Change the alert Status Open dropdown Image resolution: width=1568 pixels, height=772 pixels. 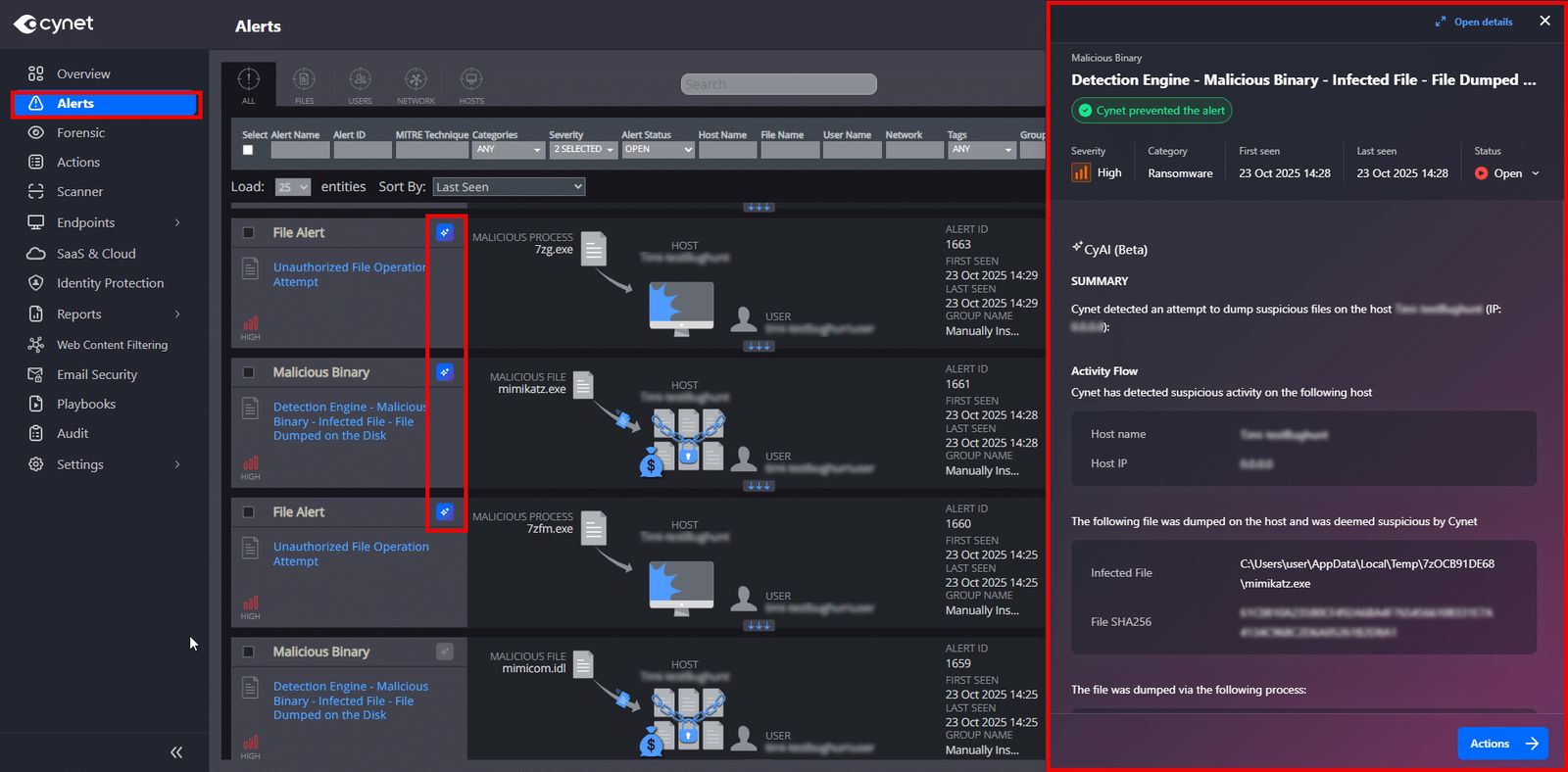pyautogui.click(x=1508, y=173)
